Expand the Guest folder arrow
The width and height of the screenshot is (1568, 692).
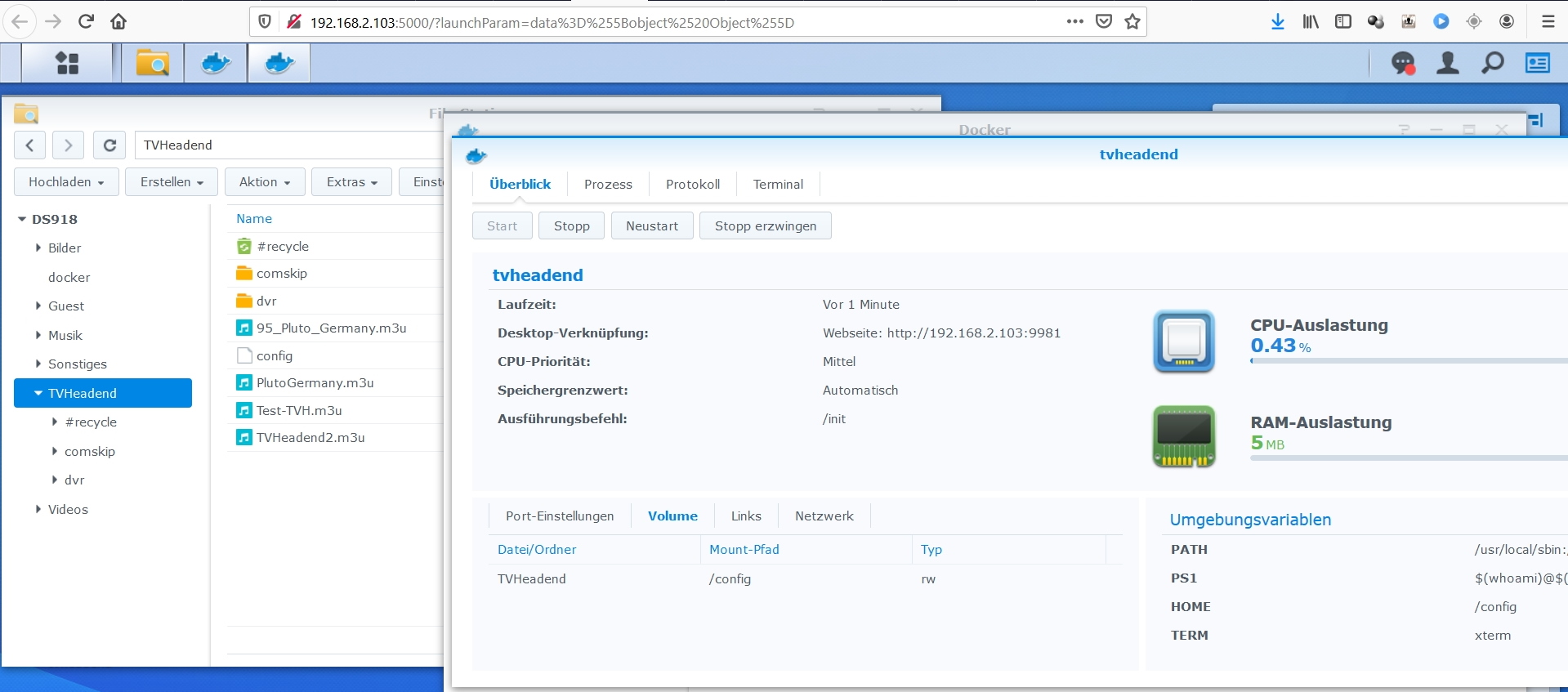click(38, 306)
